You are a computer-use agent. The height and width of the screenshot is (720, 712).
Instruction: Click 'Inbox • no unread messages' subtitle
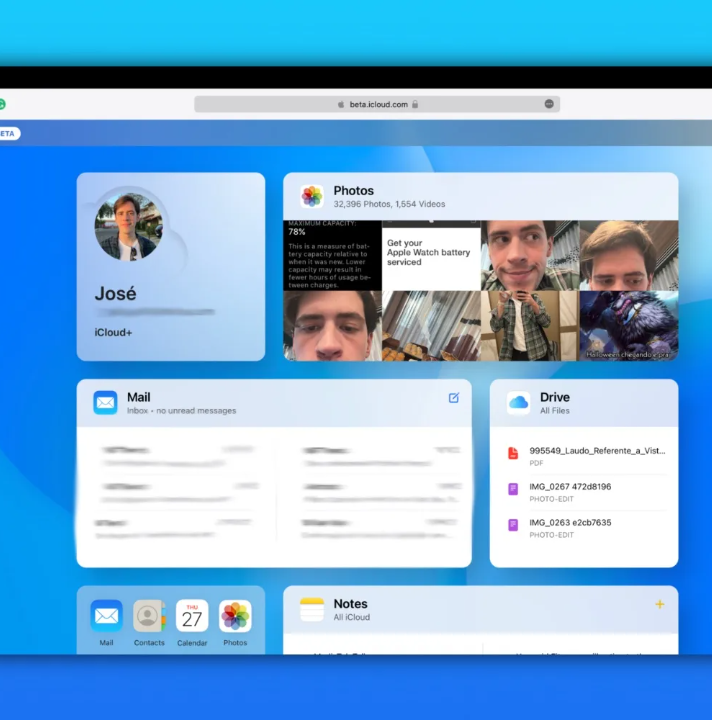(x=181, y=411)
